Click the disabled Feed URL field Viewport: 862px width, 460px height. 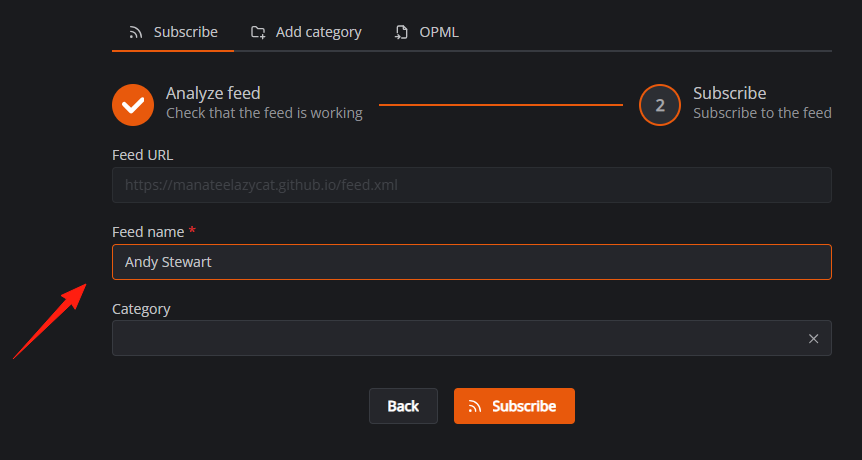[x=472, y=185]
